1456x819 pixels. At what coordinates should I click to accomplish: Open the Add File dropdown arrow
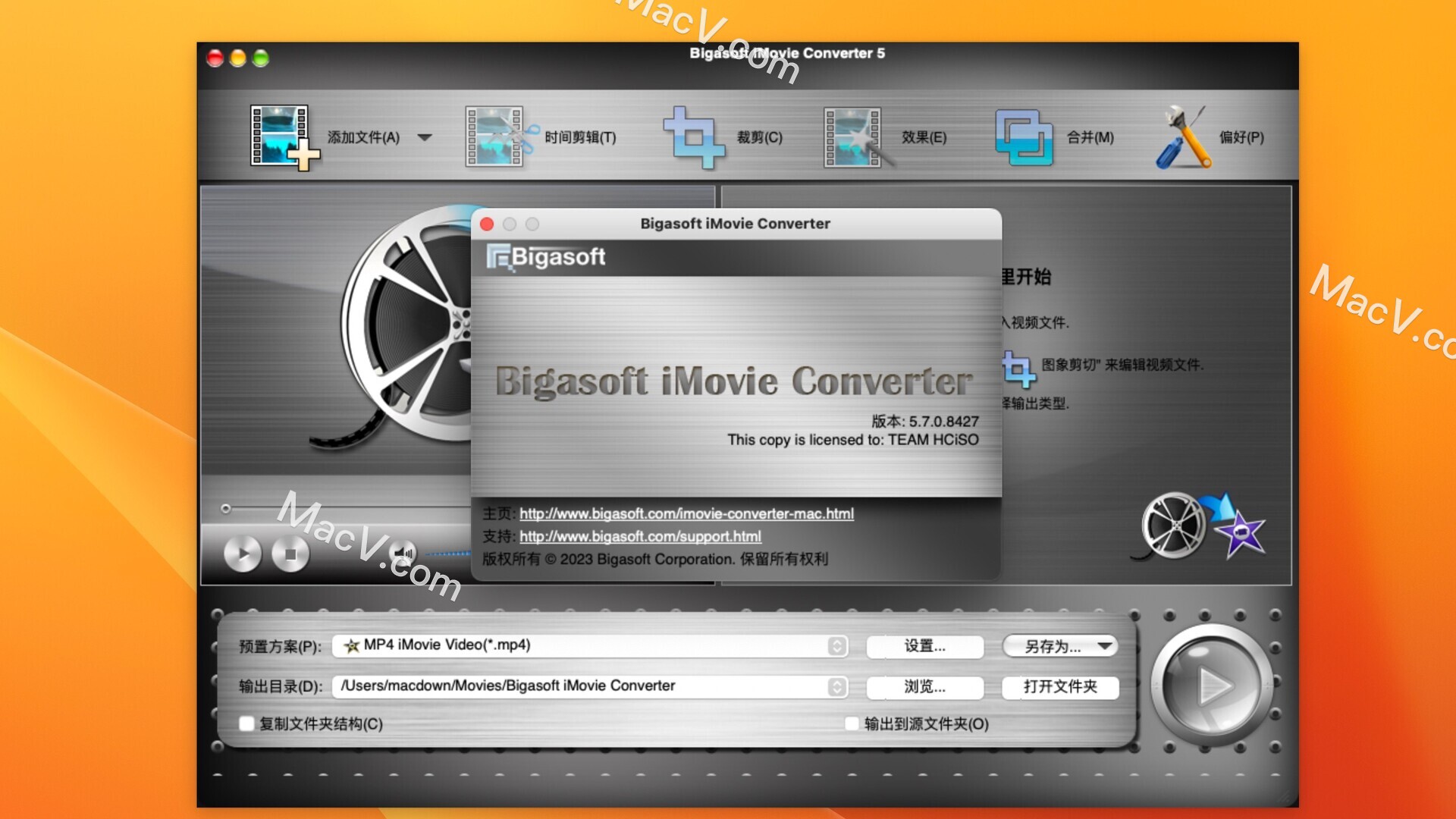click(425, 137)
